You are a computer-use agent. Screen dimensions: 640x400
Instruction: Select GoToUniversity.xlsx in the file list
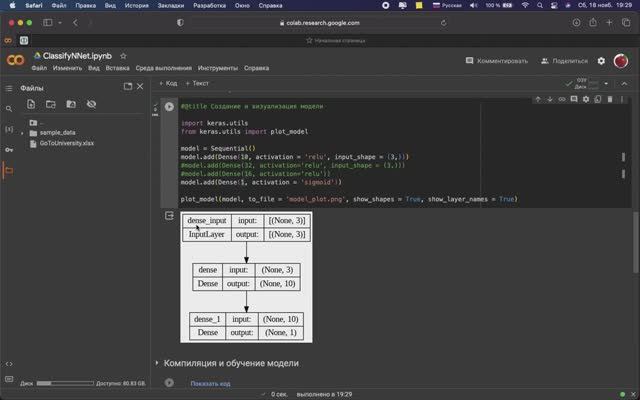tap(68, 143)
